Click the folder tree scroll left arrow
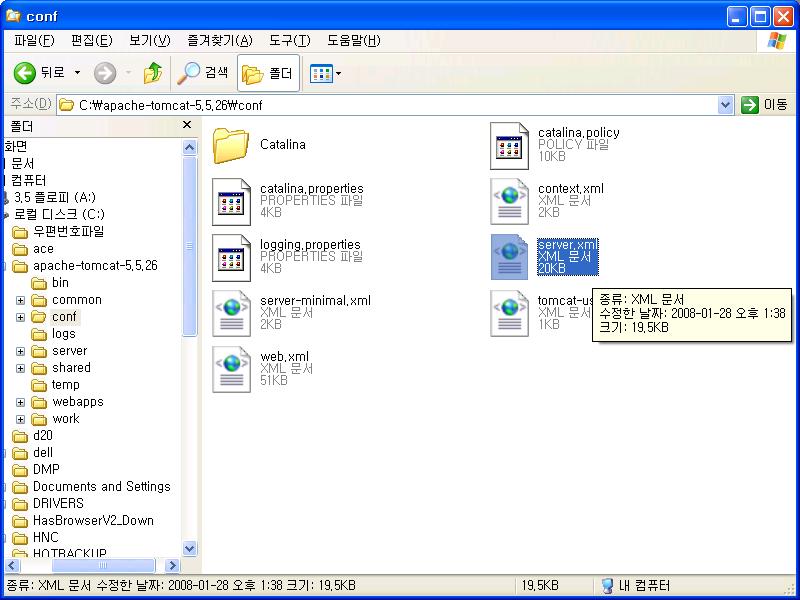Screen dimensions: 800x600 12,565
